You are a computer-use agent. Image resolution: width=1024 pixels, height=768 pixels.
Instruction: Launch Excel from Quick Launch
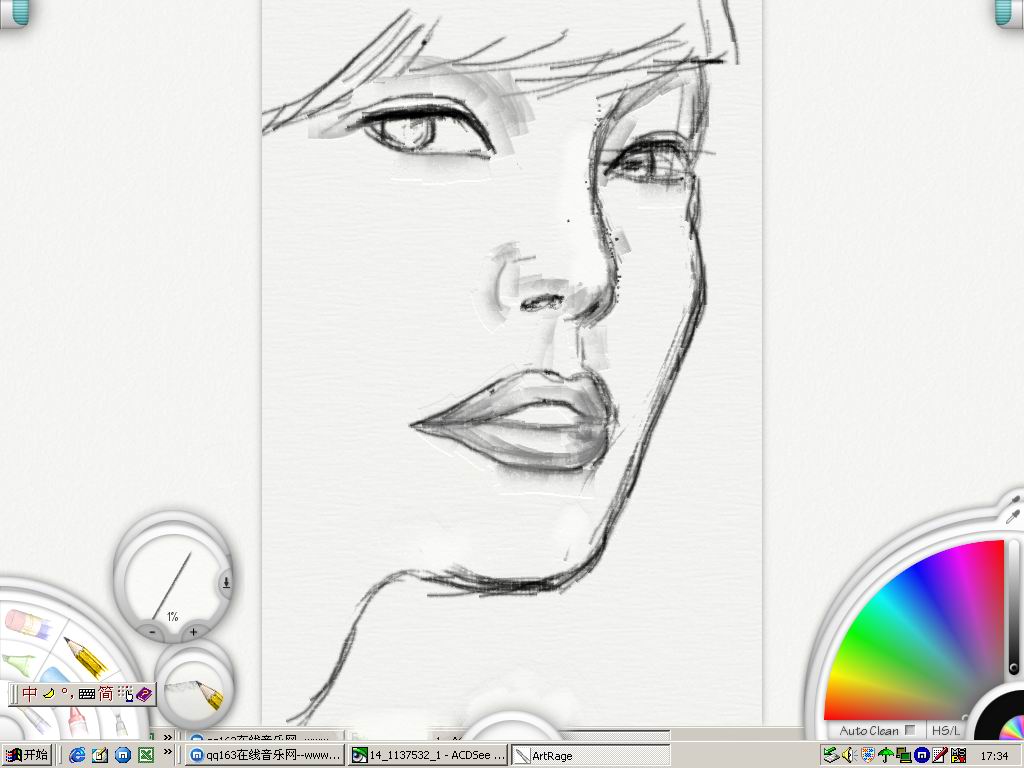pos(146,756)
